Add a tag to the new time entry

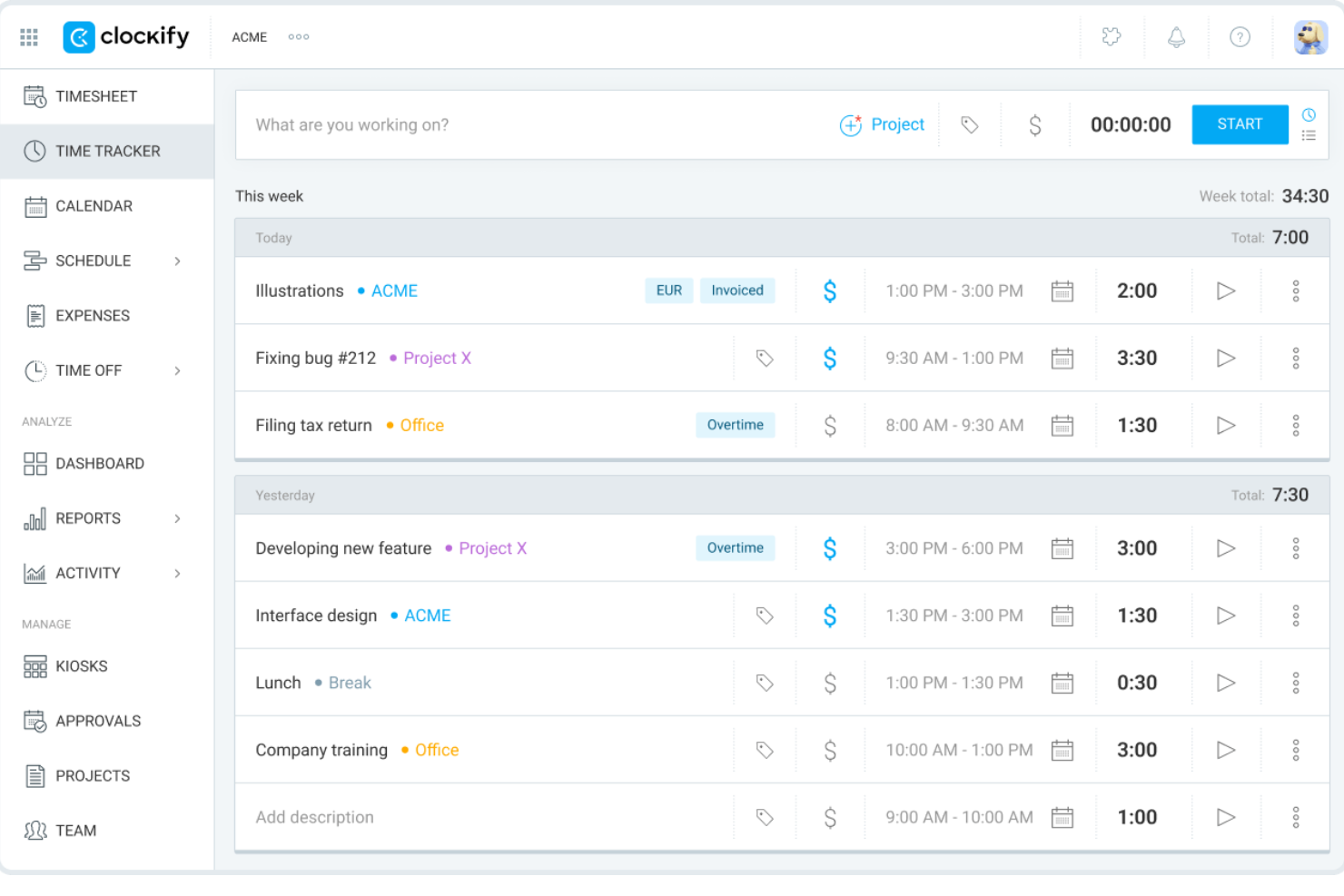pos(969,124)
